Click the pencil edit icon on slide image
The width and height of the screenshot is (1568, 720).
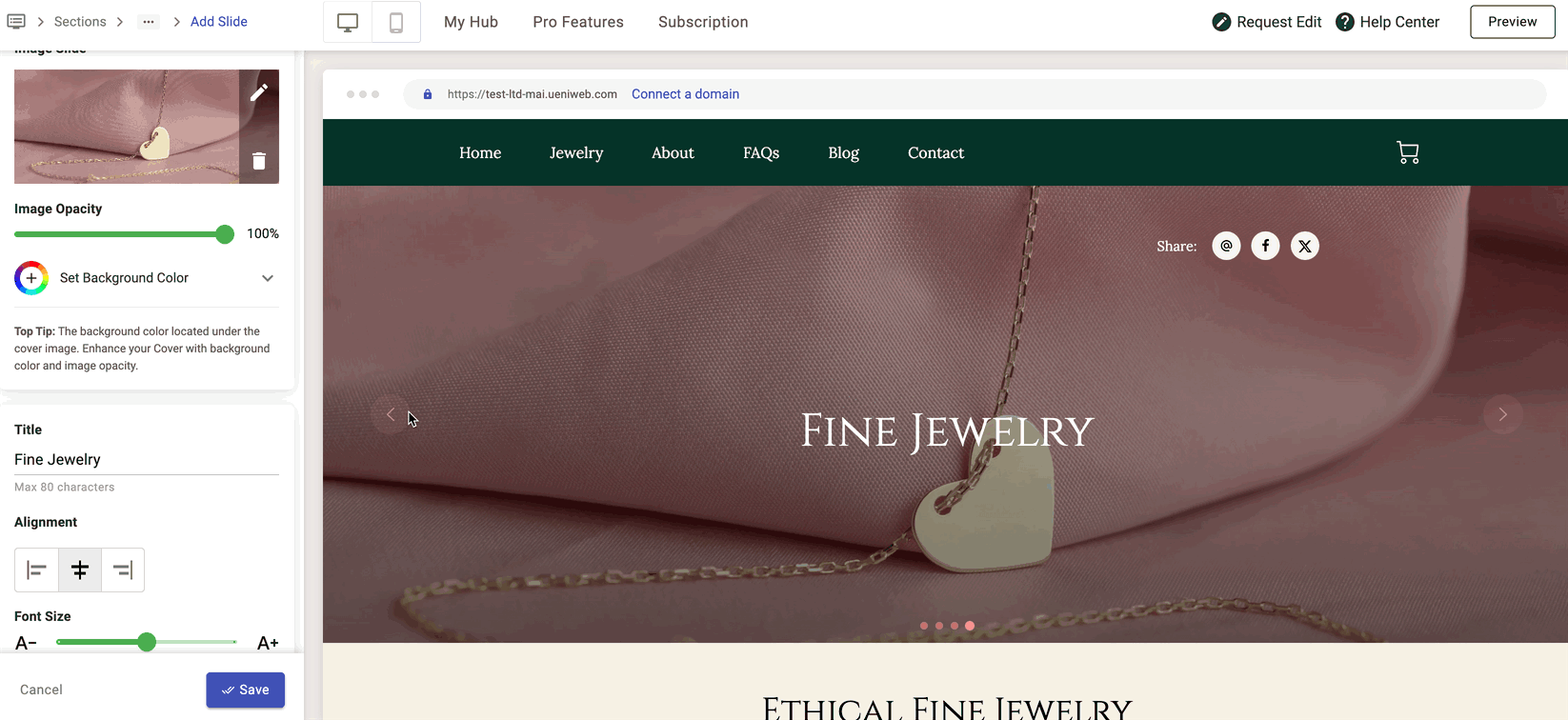[259, 92]
